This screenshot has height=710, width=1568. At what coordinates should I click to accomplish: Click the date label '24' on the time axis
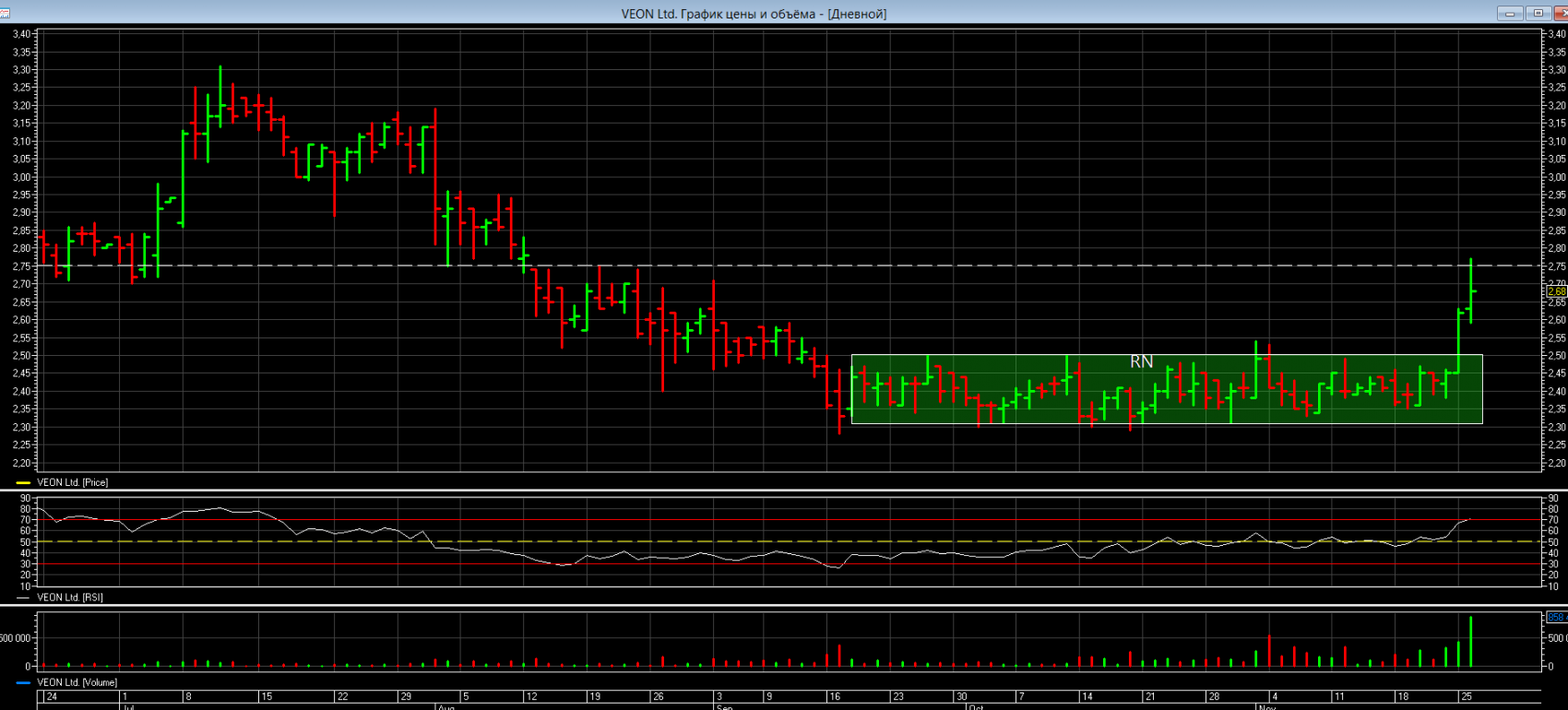pyautogui.click(x=52, y=696)
